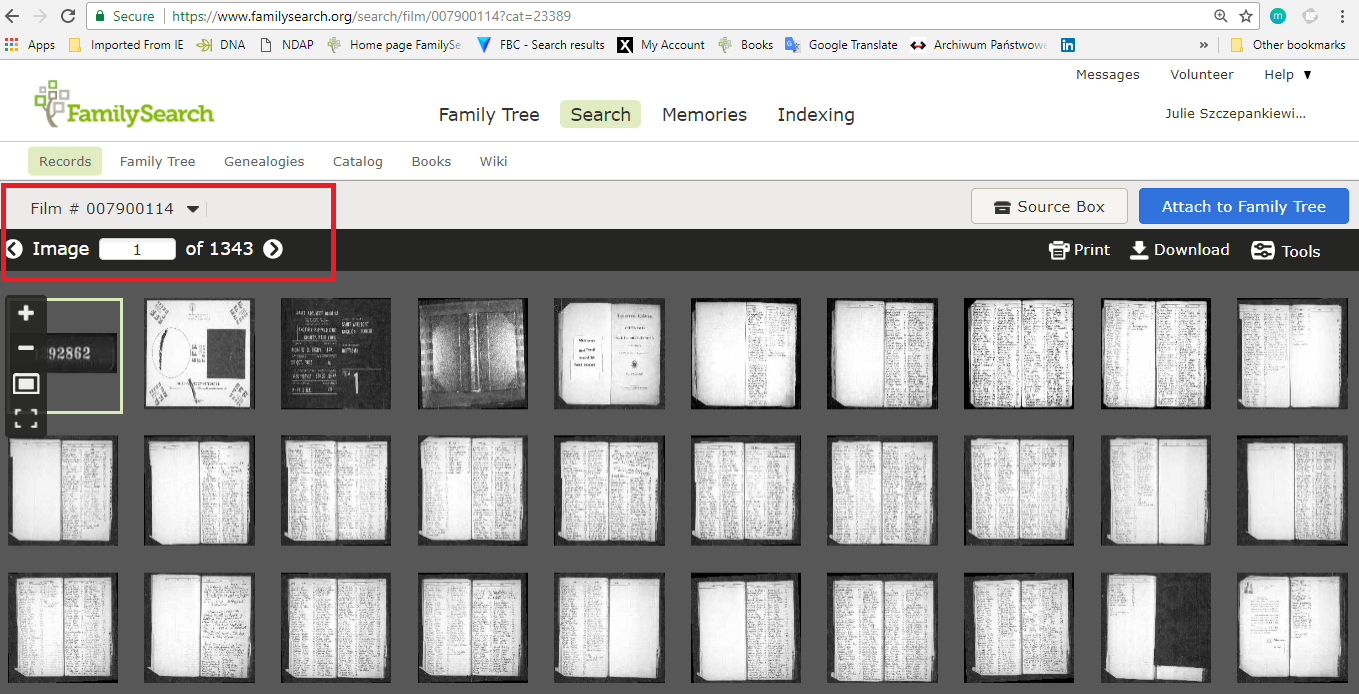Open the image Tools panel

(1286, 251)
